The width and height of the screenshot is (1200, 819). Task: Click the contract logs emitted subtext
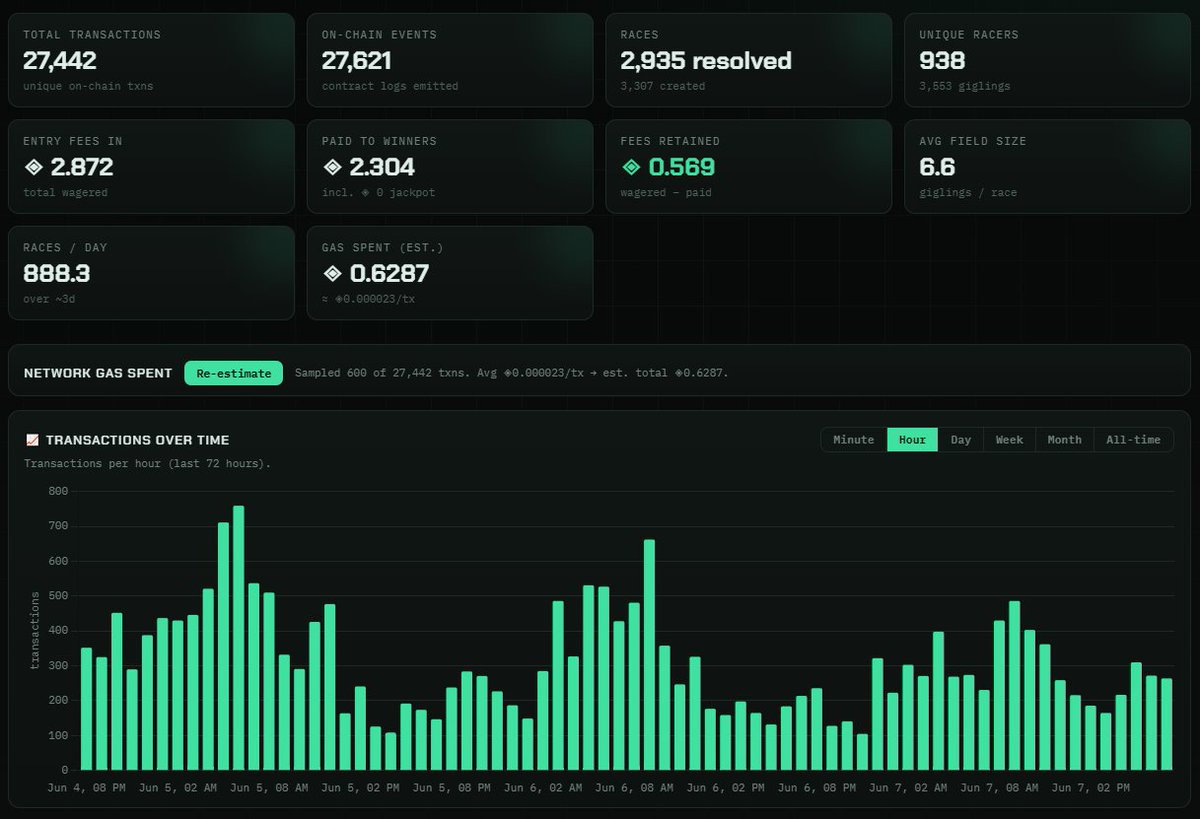[x=390, y=87]
